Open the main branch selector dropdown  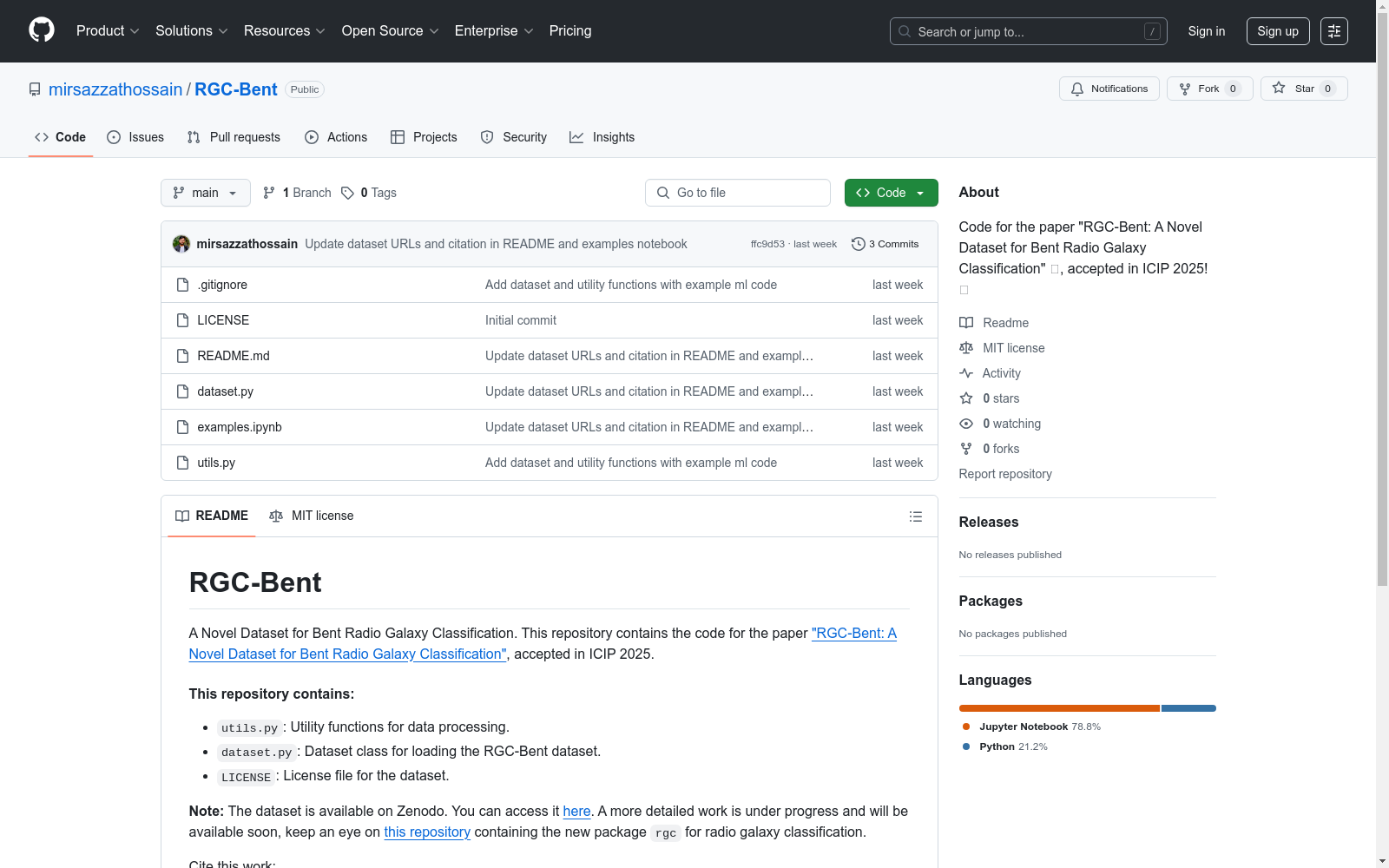tap(206, 193)
